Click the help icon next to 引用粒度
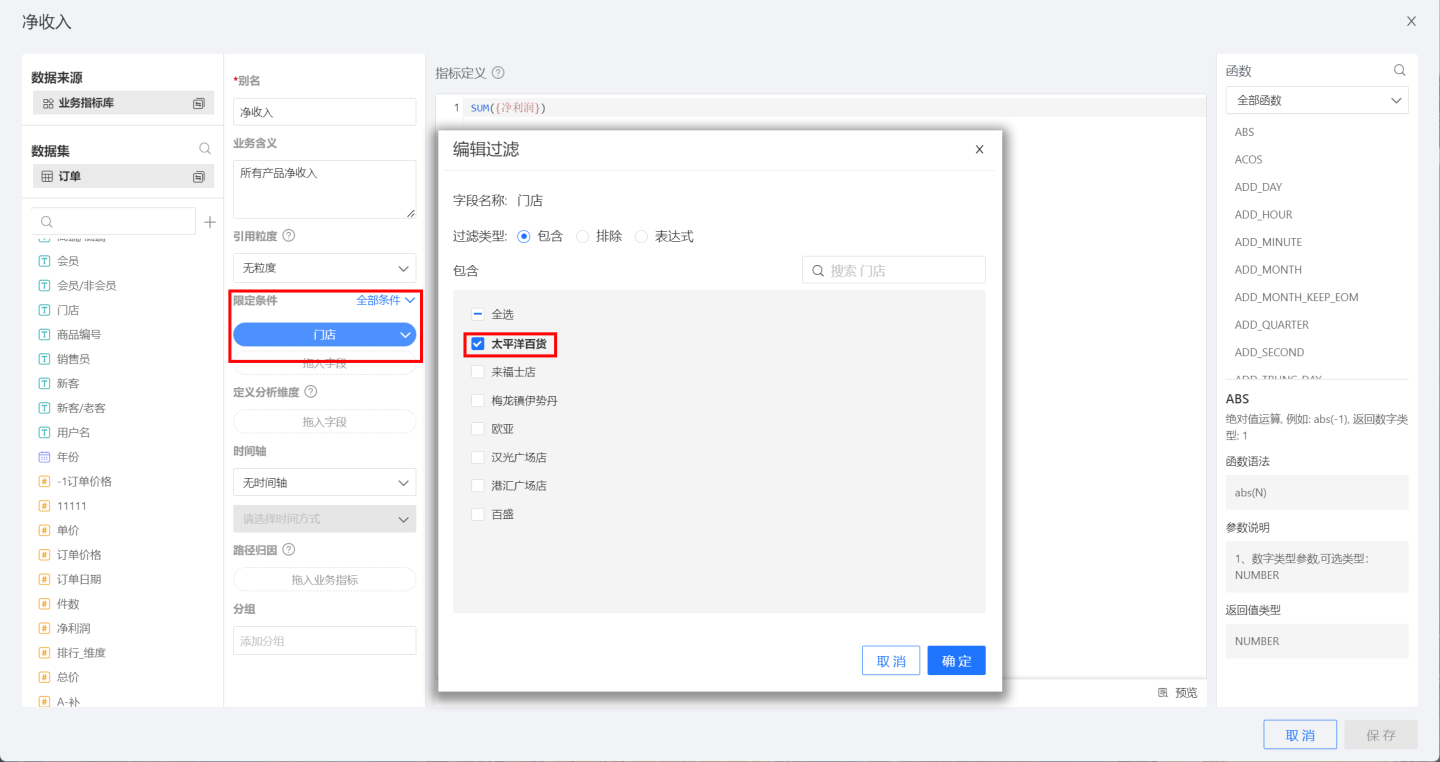Image resolution: width=1440 pixels, height=762 pixels. (289, 236)
